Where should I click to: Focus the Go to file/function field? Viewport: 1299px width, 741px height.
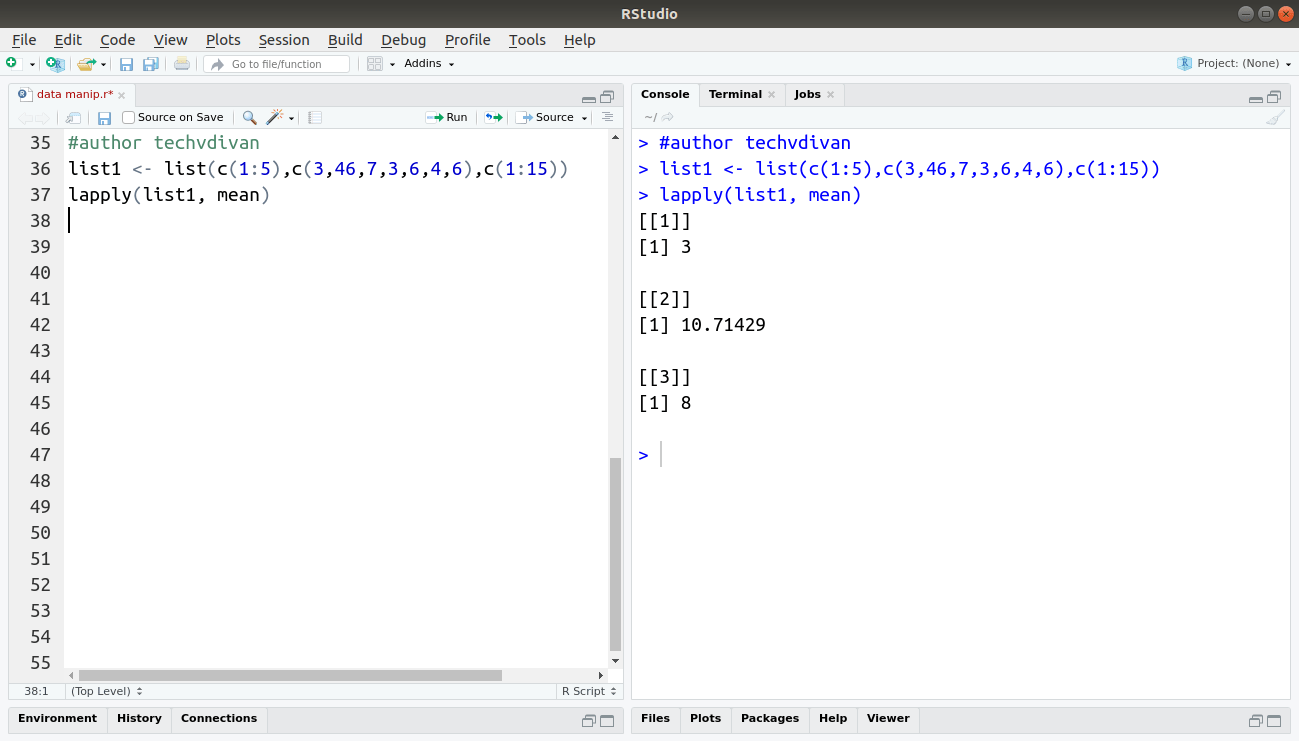[x=277, y=64]
